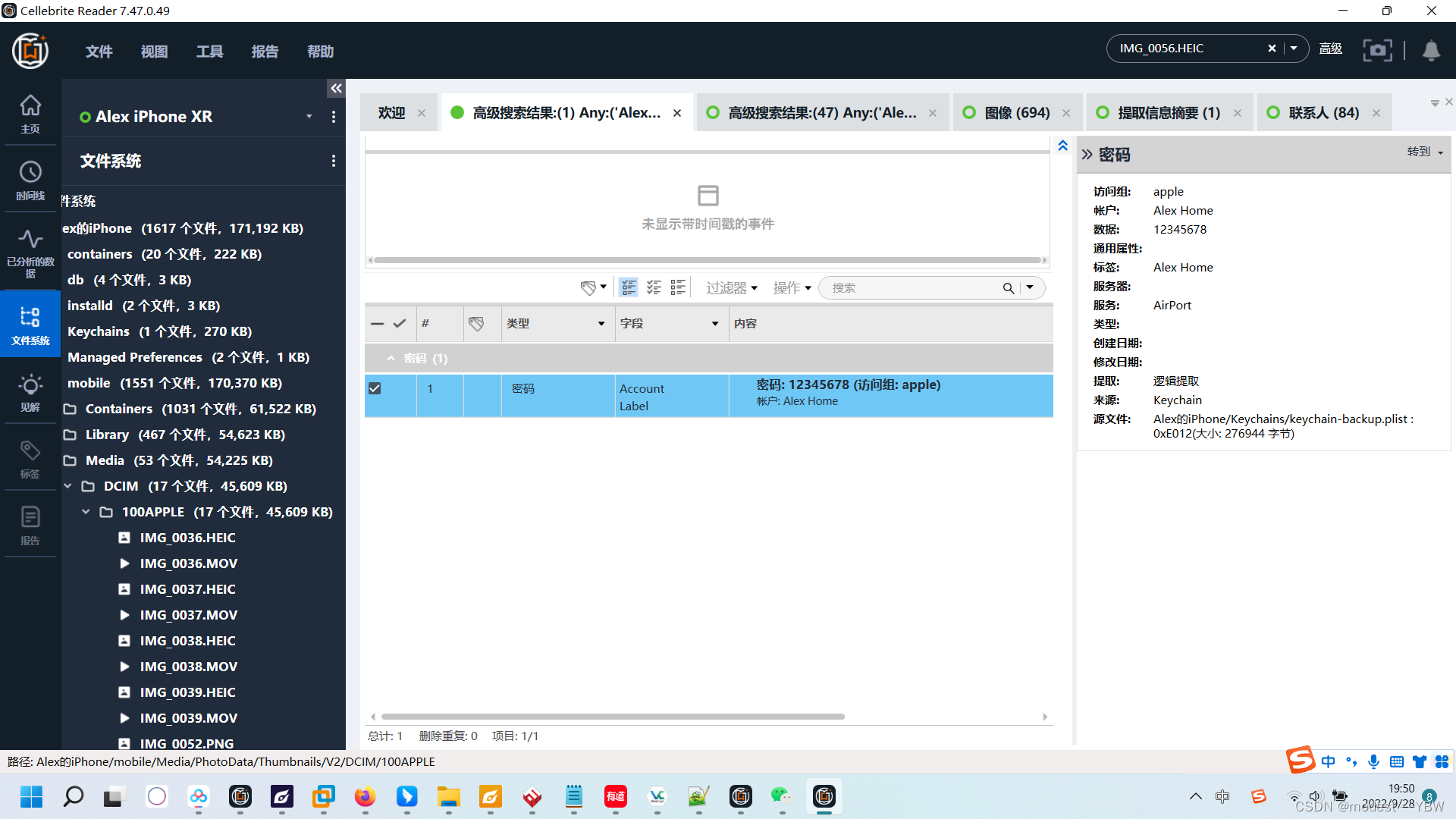Collapse the DCIM folder tree node
Viewport: 1456px width, 819px height.
pyautogui.click(x=68, y=486)
